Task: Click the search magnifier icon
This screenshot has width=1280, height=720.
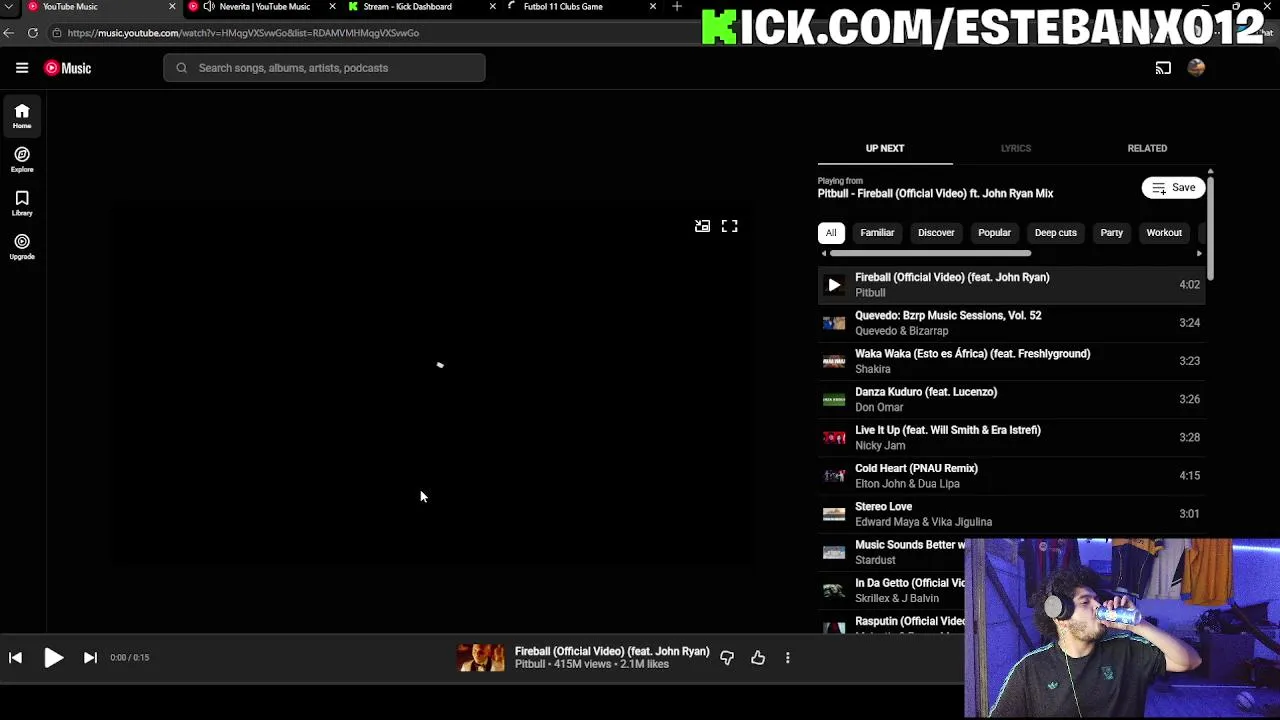Action: point(181,68)
